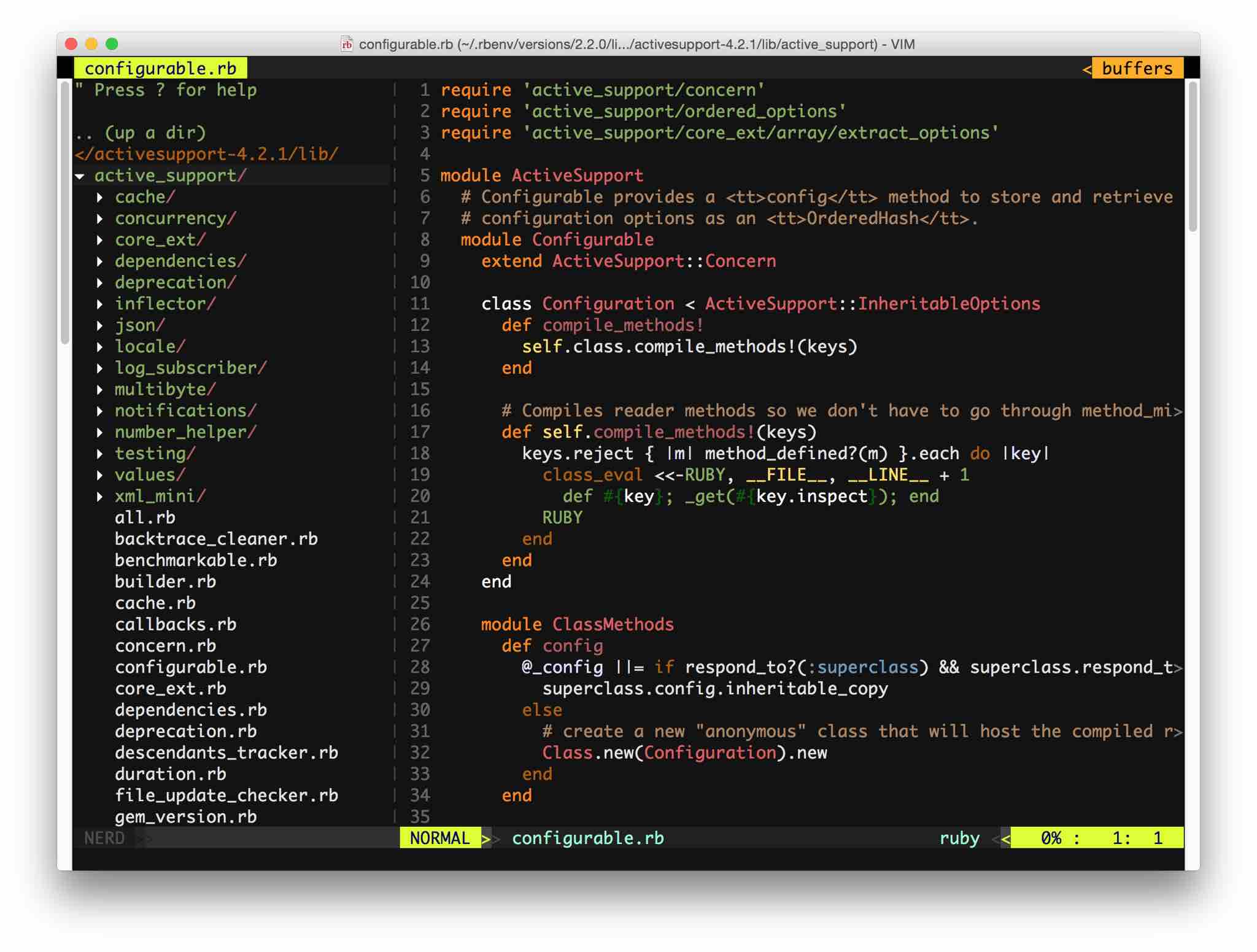Screen dimensions: 1257x952
Task: Click the rb file icon in title bar
Action: coord(347,44)
